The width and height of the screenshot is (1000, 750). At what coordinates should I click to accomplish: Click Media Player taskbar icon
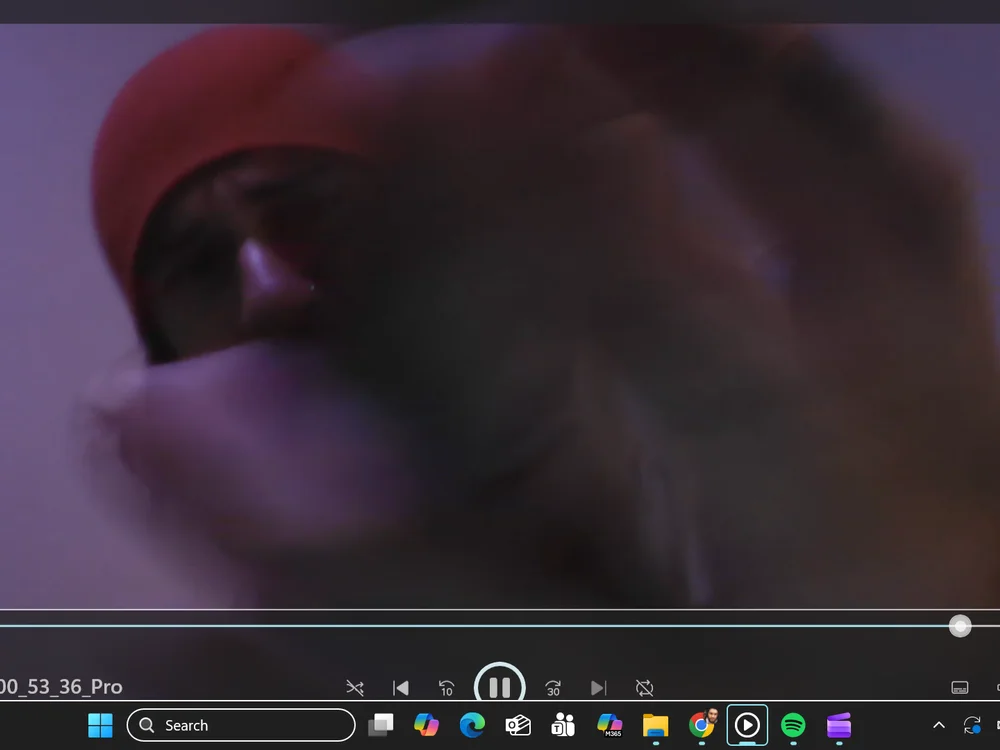747,725
